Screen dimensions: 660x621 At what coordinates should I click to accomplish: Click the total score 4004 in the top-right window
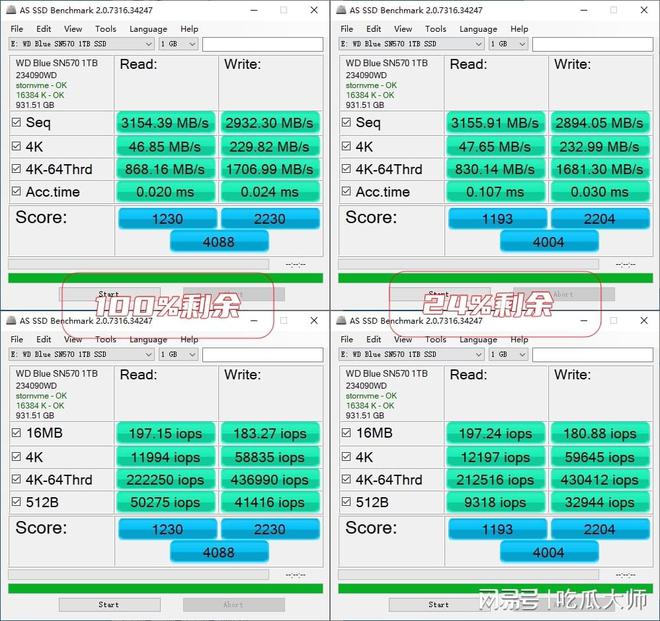pyautogui.click(x=549, y=242)
